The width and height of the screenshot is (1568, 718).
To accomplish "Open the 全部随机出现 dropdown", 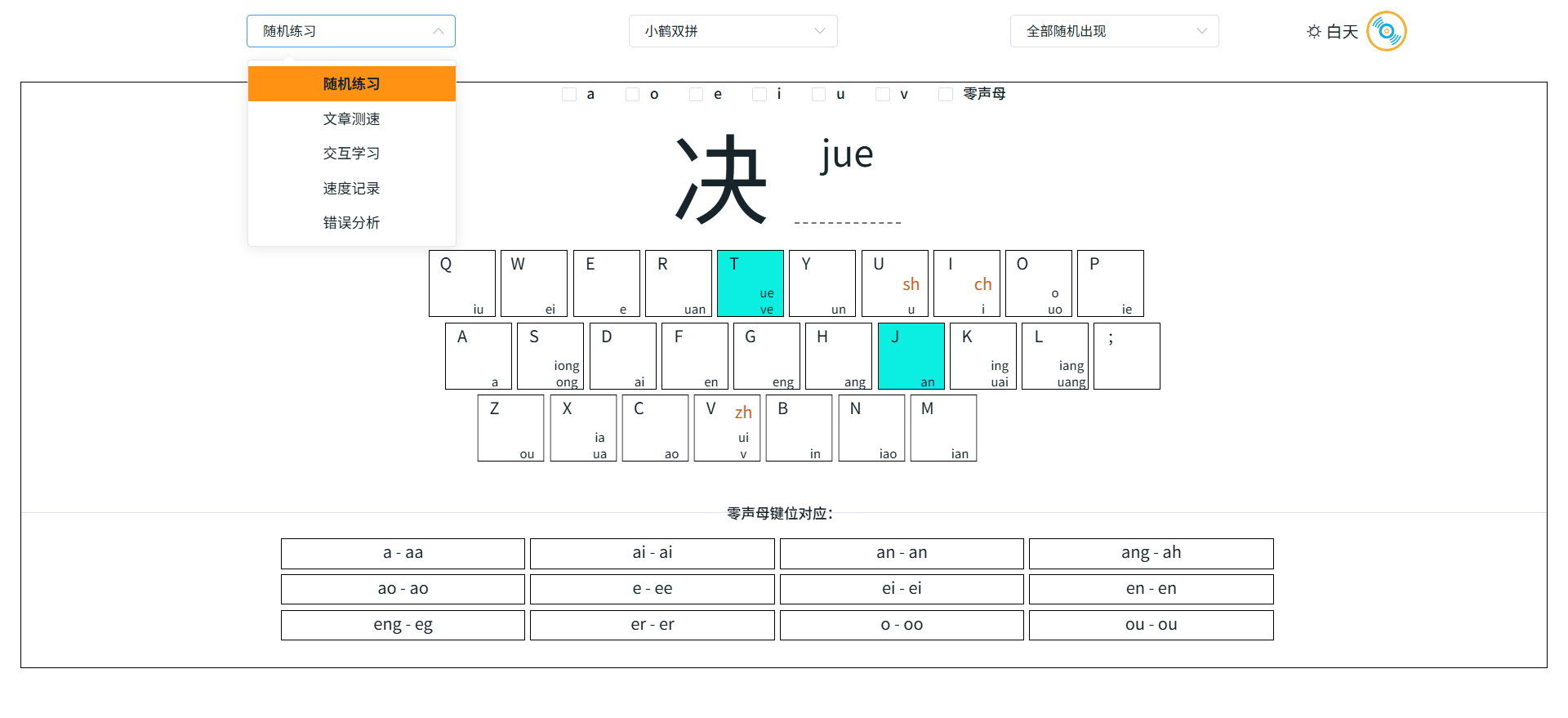I will pyautogui.click(x=1115, y=31).
